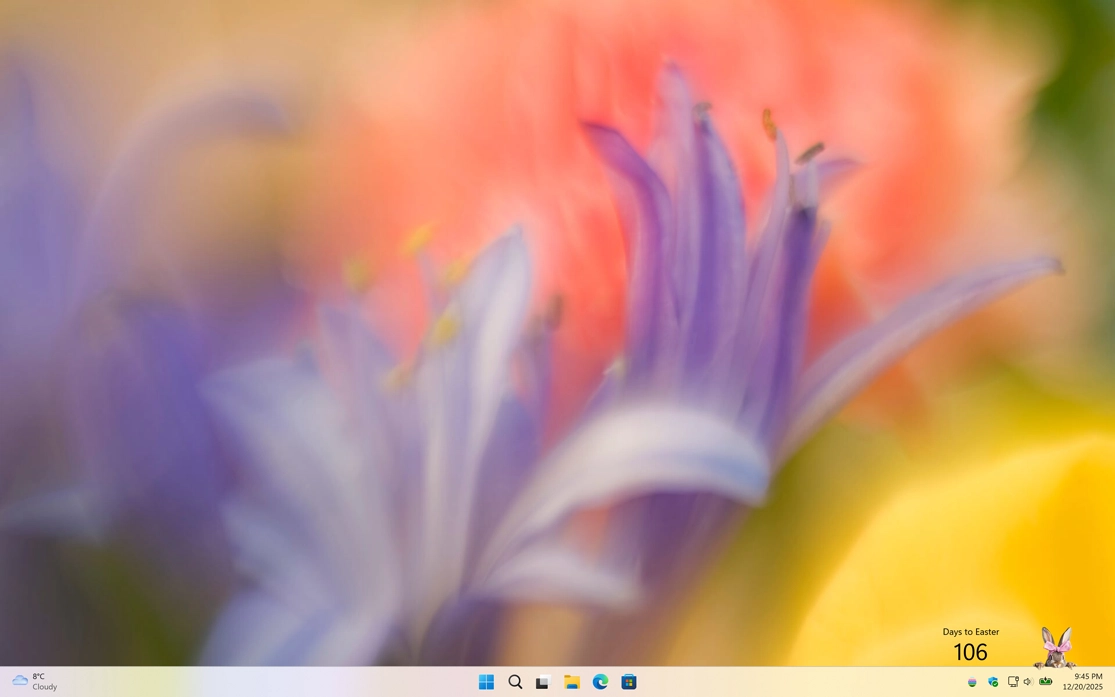Image resolution: width=1115 pixels, height=697 pixels.
Task: Open Microsoft Store app
Action: [x=629, y=682]
